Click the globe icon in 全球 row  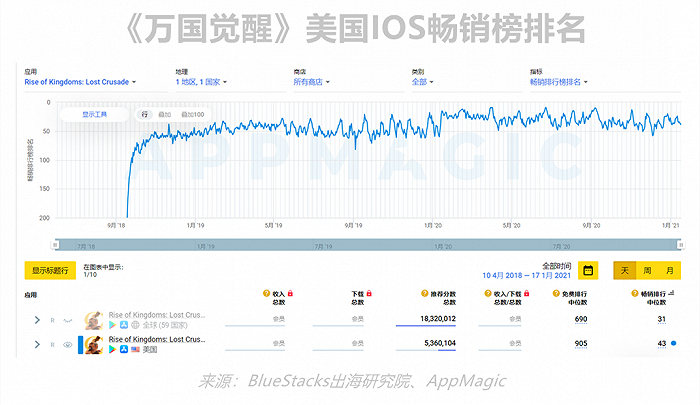(135, 325)
